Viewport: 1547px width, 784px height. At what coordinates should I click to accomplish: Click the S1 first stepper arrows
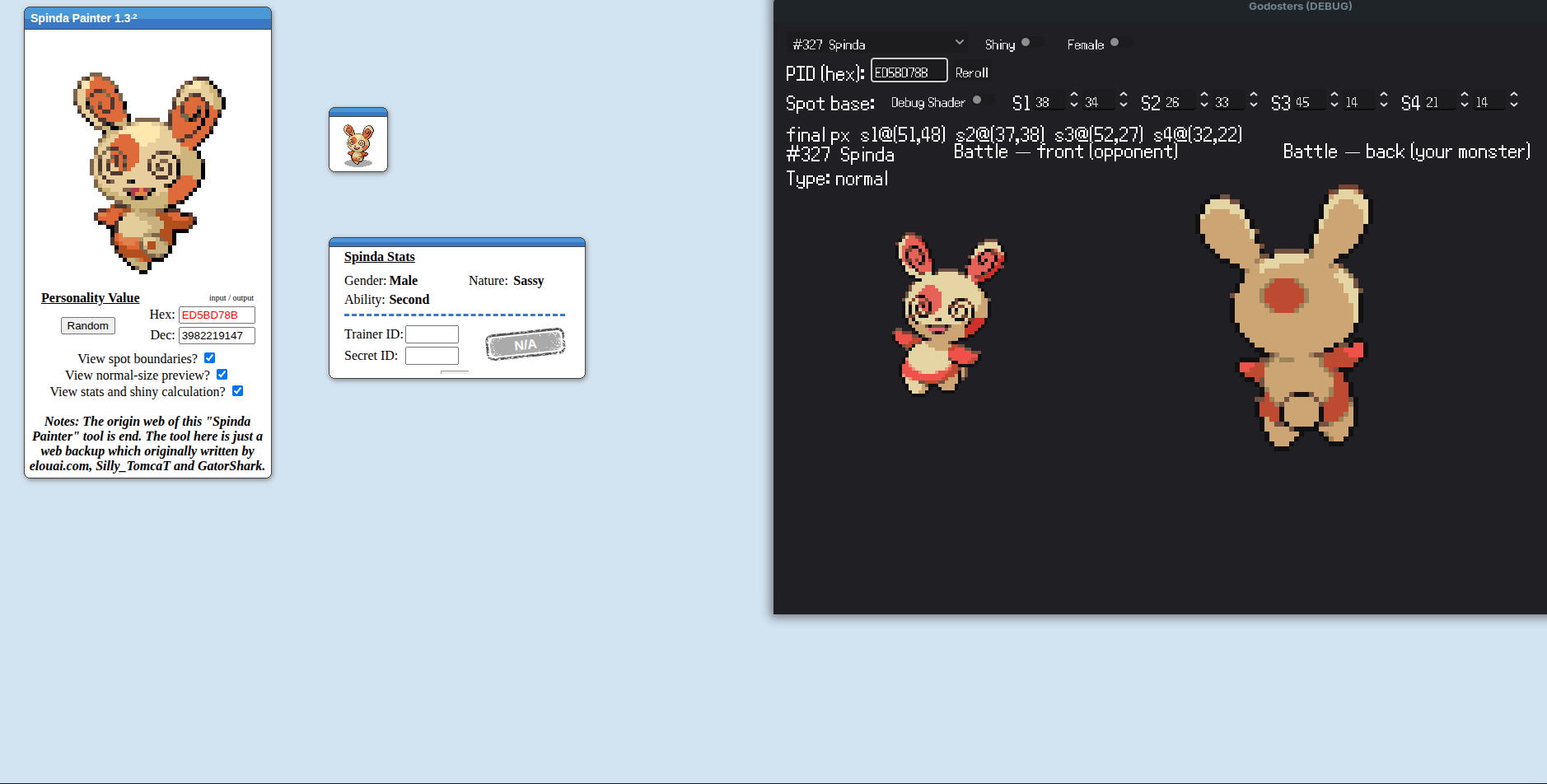tap(1073, 100)
